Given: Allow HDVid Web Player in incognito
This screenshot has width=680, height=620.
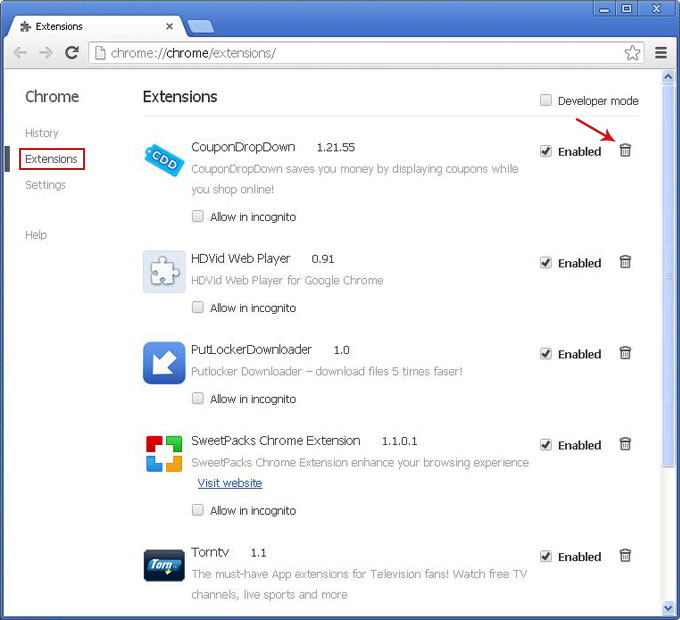Looking at the screenshot, I should pos(198,307).
